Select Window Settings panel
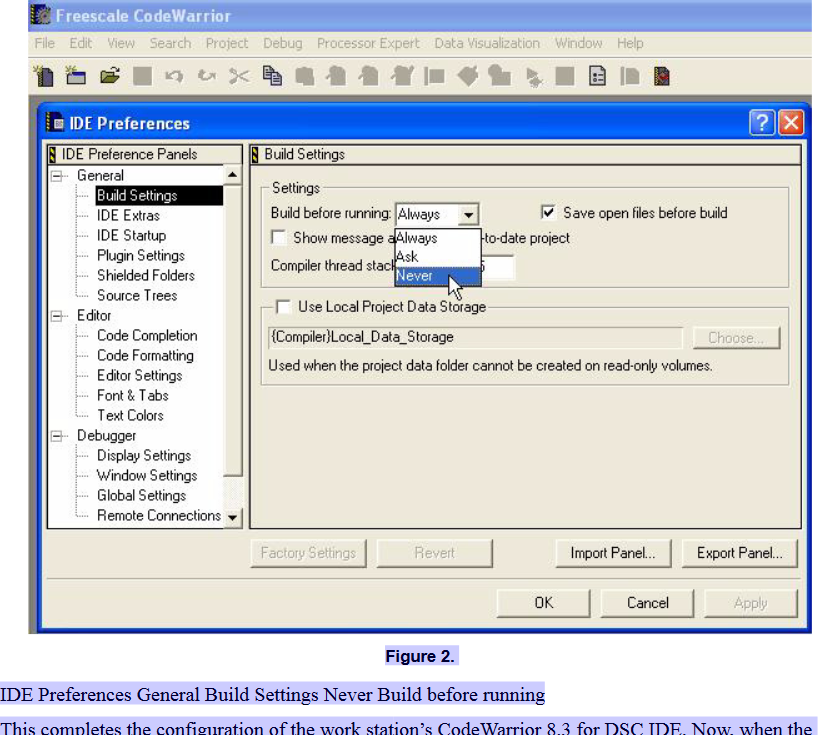This screenshot has width=819, height=735. point(147,475)
